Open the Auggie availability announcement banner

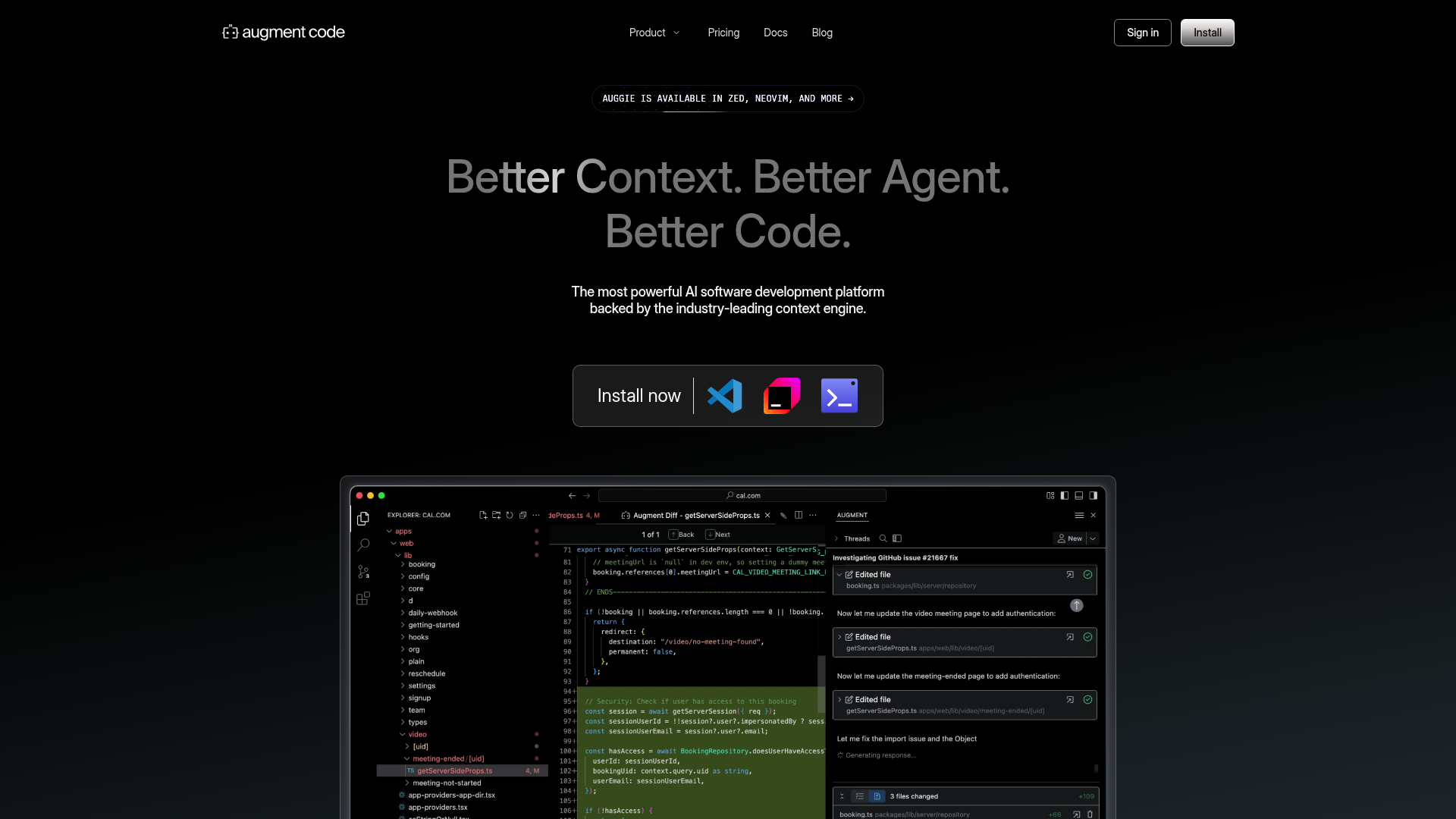727,99
